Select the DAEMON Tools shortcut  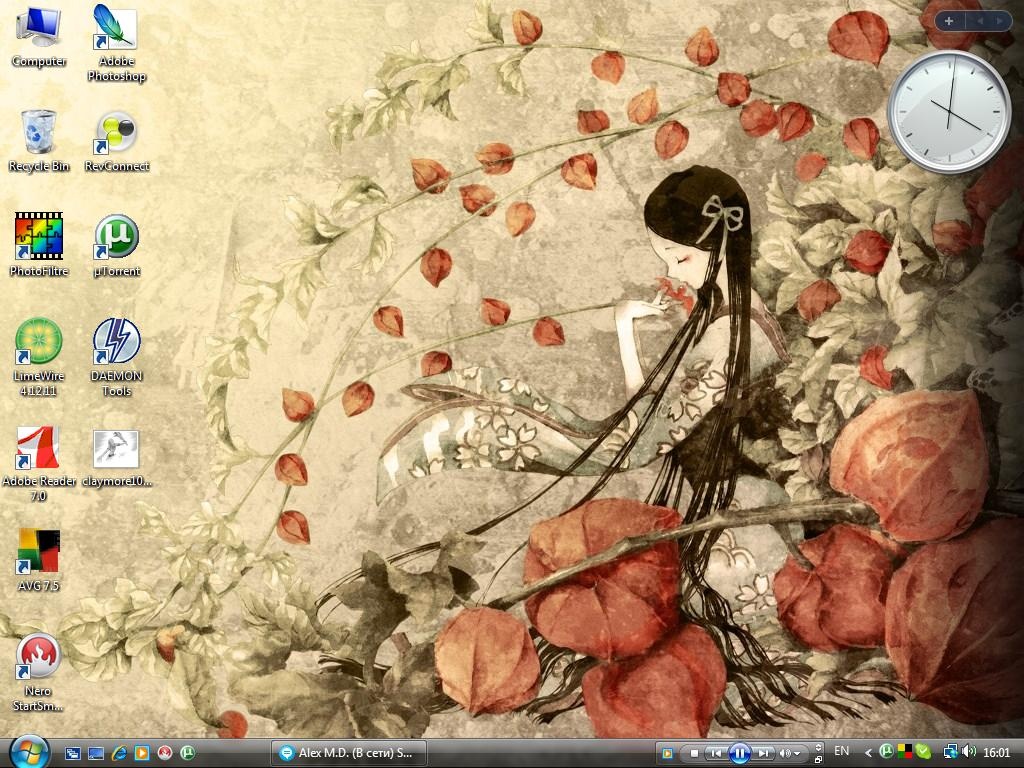pyautogui.click(x=116, y=357)
